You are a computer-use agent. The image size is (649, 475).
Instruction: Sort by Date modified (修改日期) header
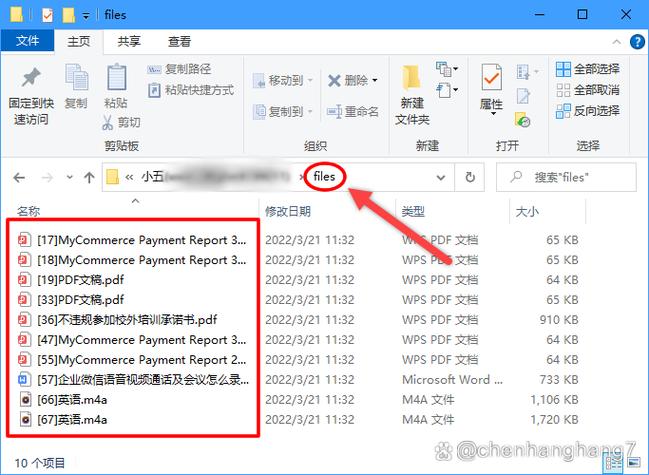click(x=288, y=211)
